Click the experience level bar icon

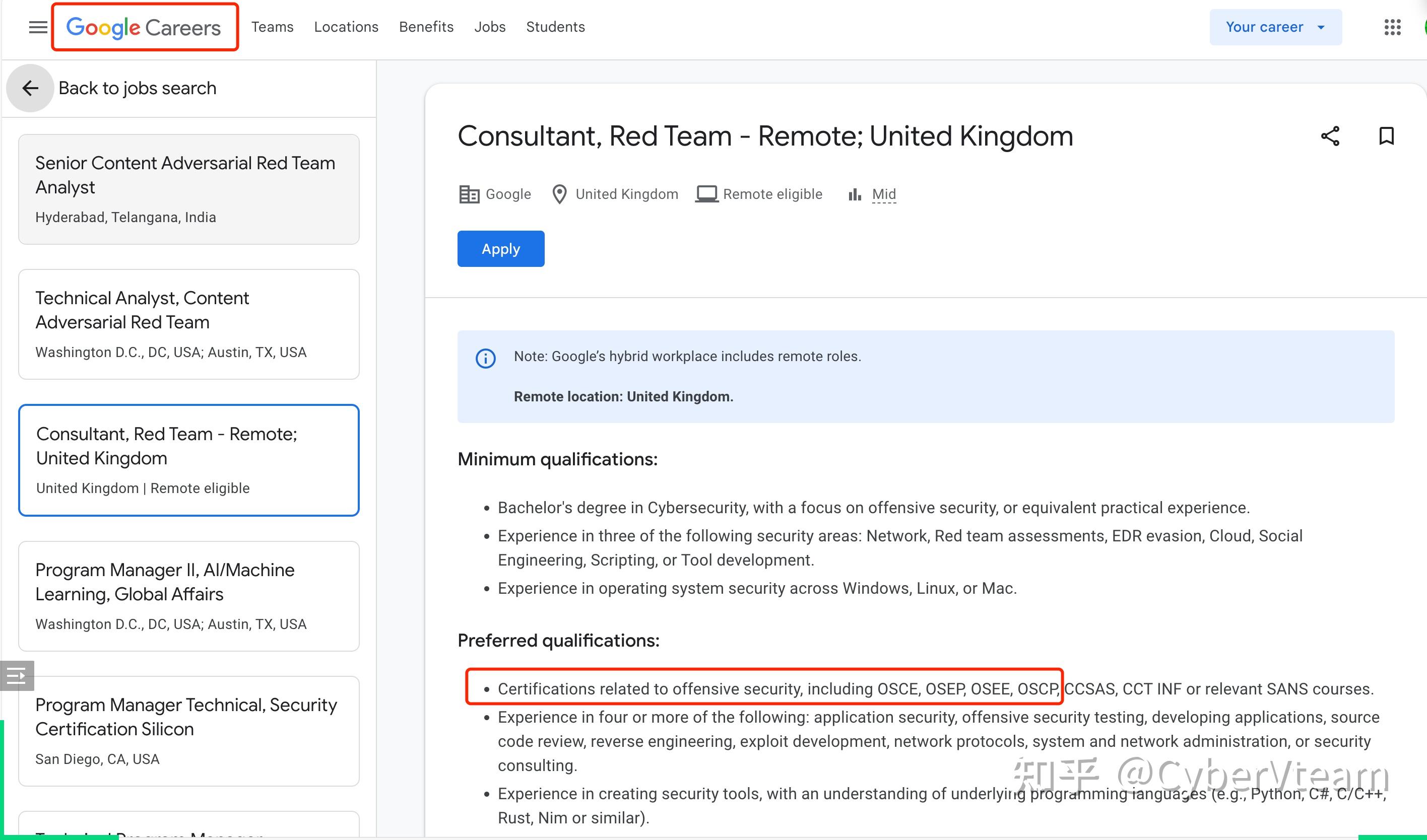[x=855, y=195]
